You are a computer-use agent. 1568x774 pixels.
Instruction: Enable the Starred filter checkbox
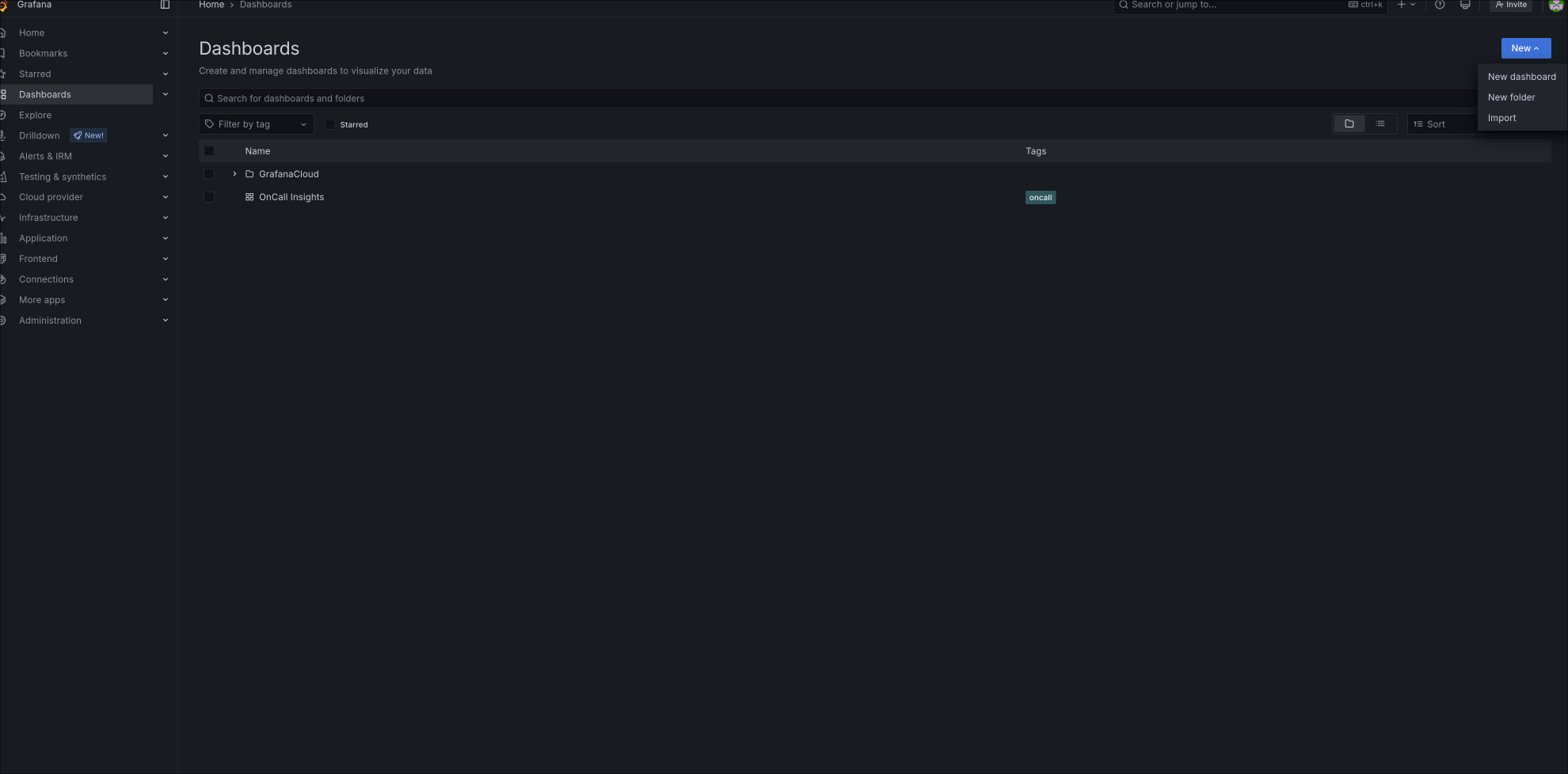coord(330,124)
